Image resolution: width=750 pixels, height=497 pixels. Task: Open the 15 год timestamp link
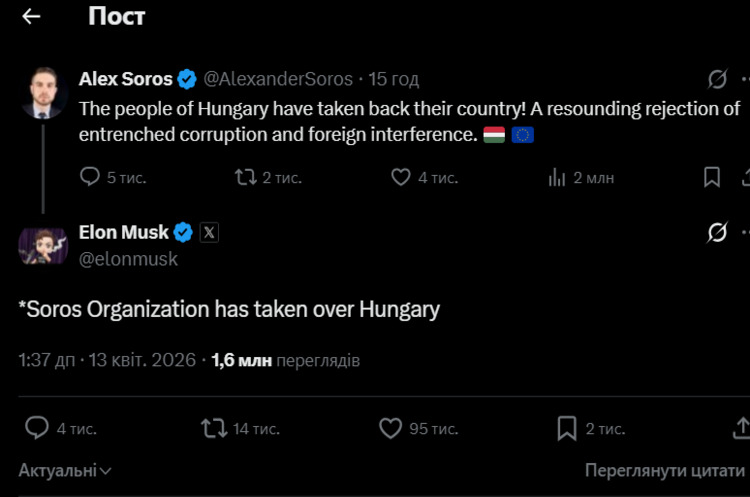(x=394, y=79)
